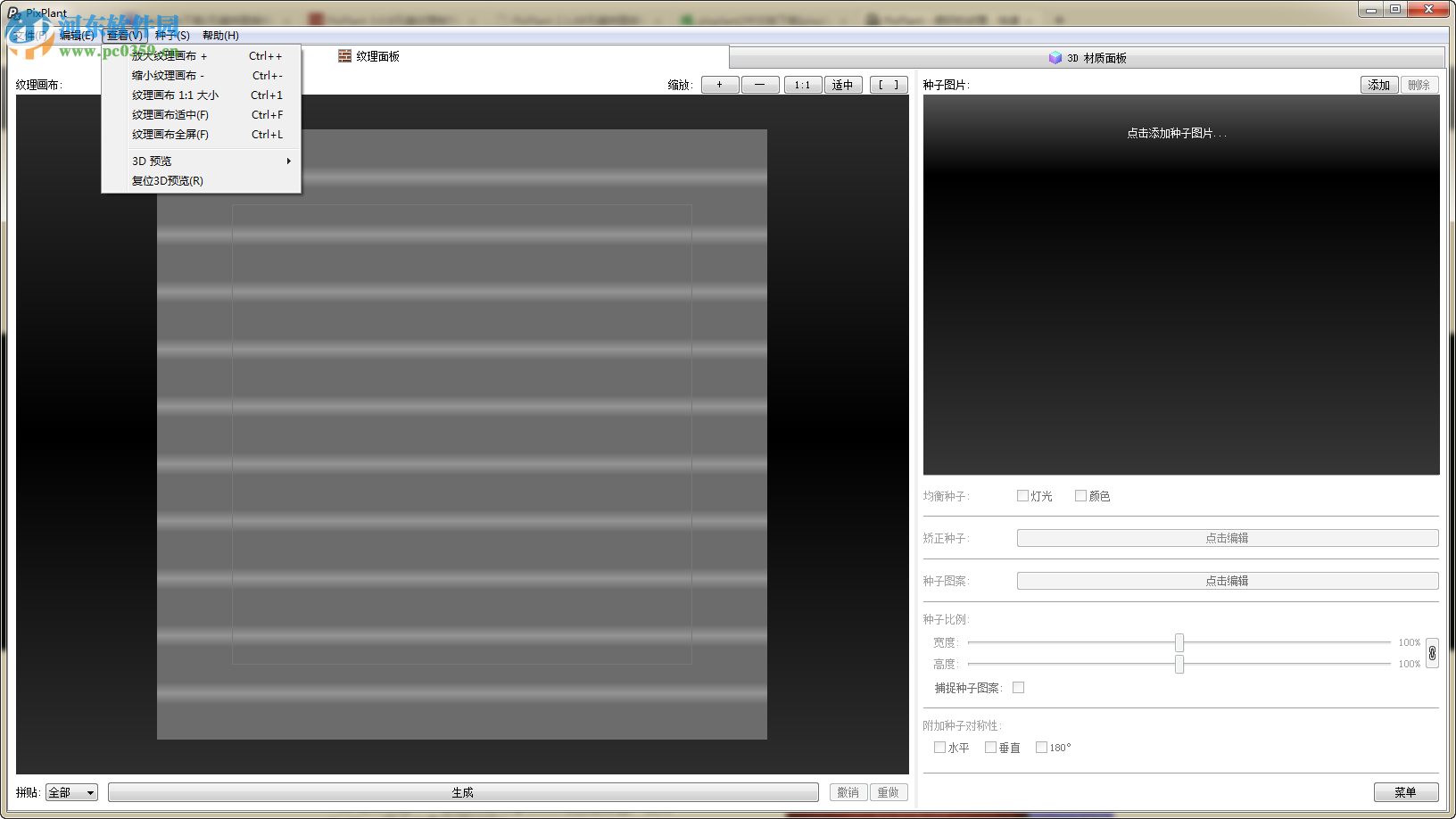This screenshot has width=1456, height=819.
Task: Click the 点击添加种子图片 seed image area
Action: pos(1181,285)
